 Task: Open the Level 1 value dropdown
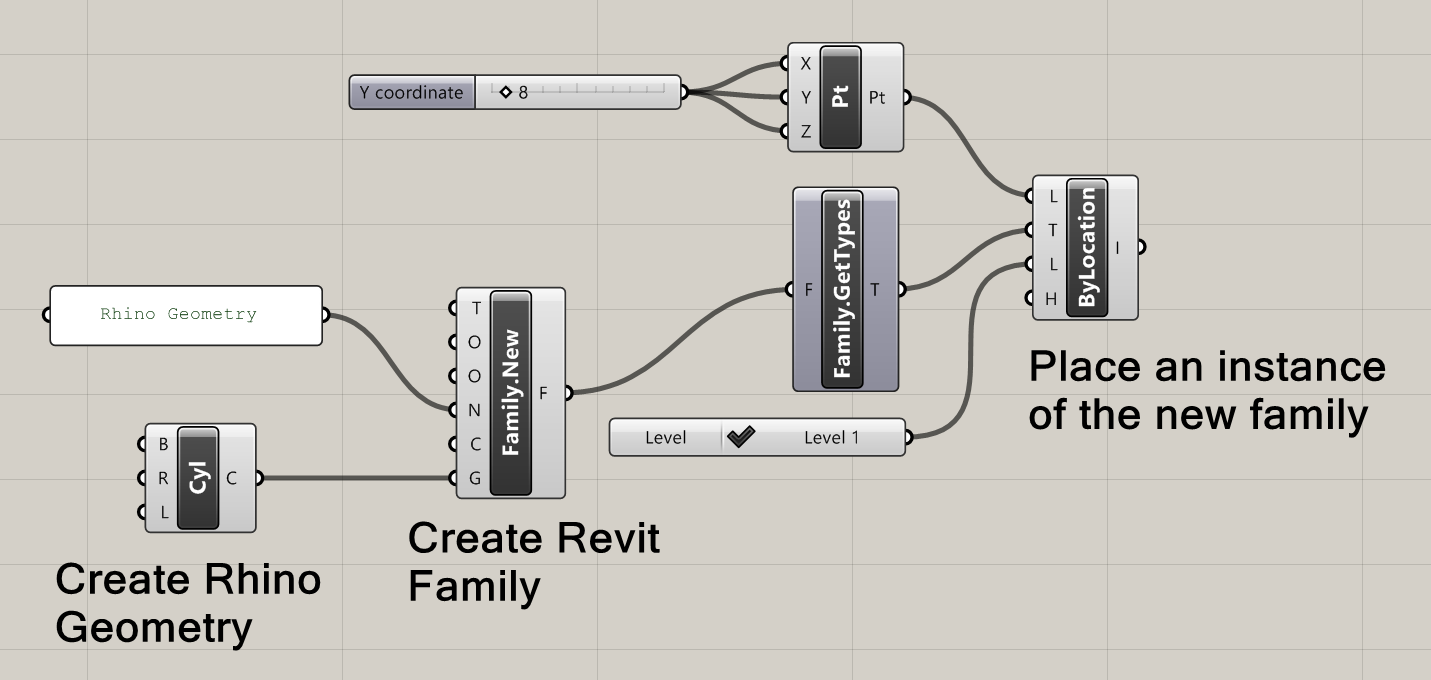831,437
